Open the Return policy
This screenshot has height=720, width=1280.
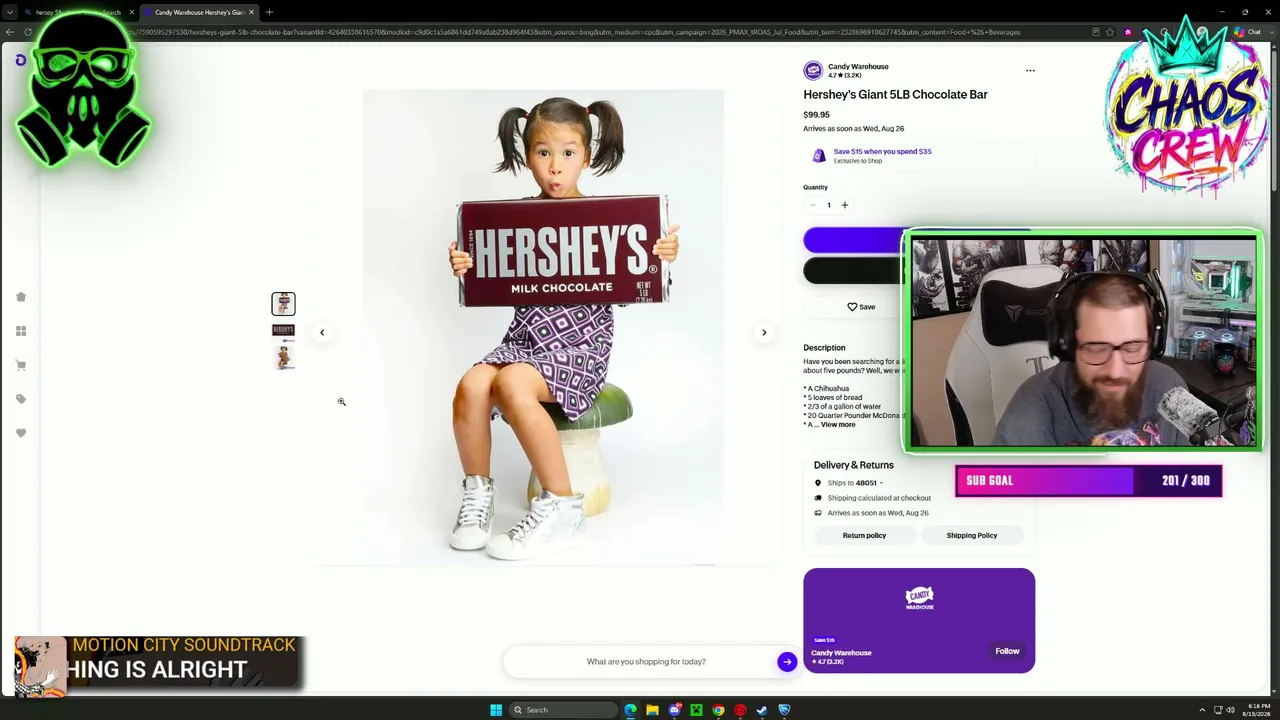coord(864,536)
